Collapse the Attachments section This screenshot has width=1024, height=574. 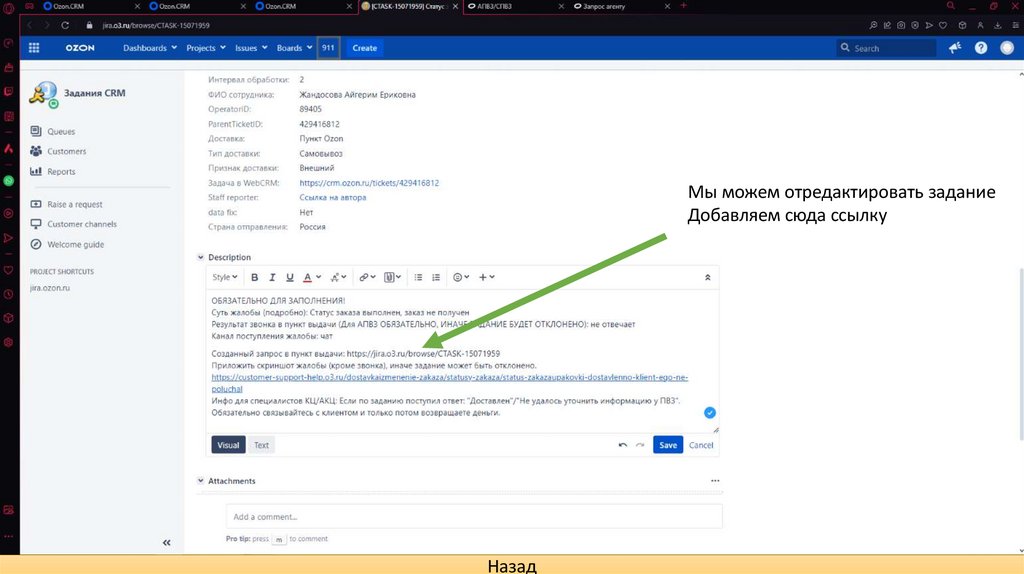[200, 481]
